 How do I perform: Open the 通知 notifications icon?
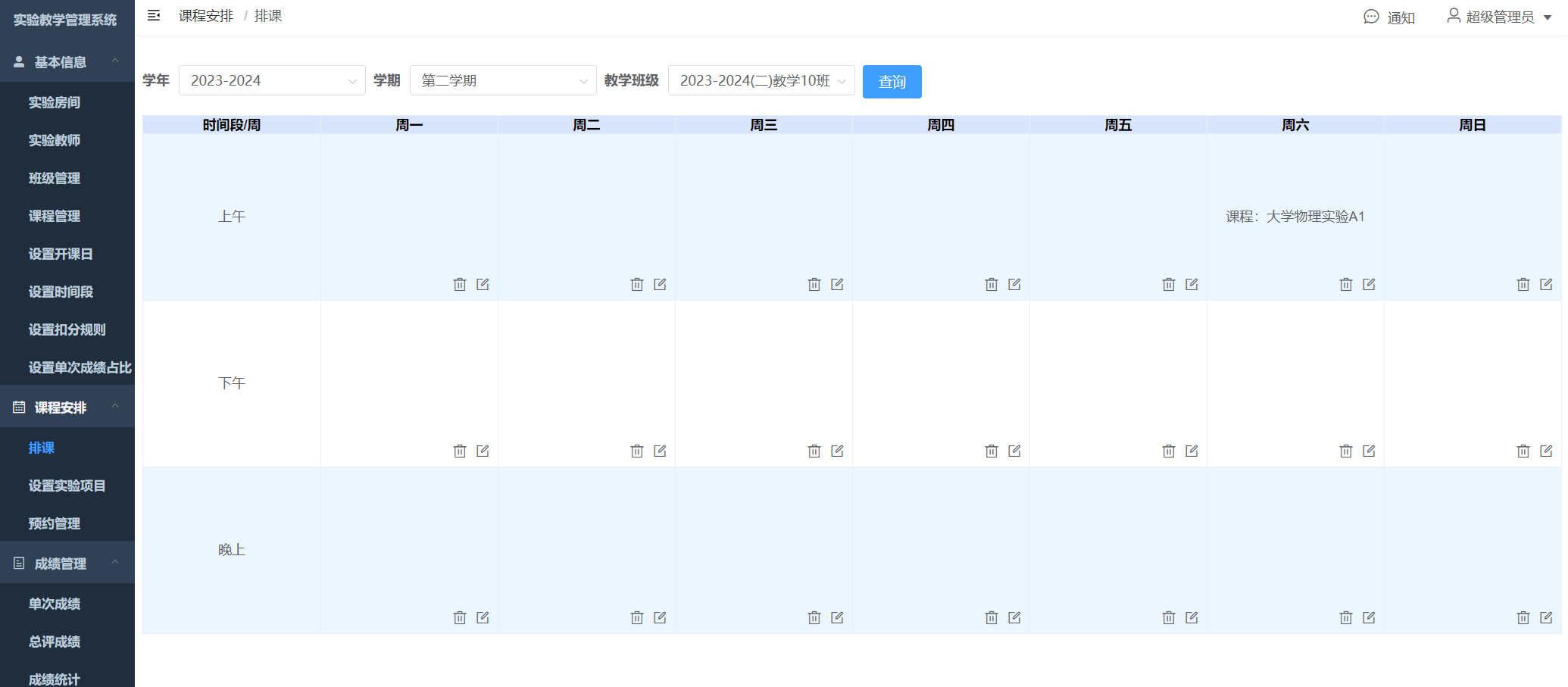(1371, 17)
